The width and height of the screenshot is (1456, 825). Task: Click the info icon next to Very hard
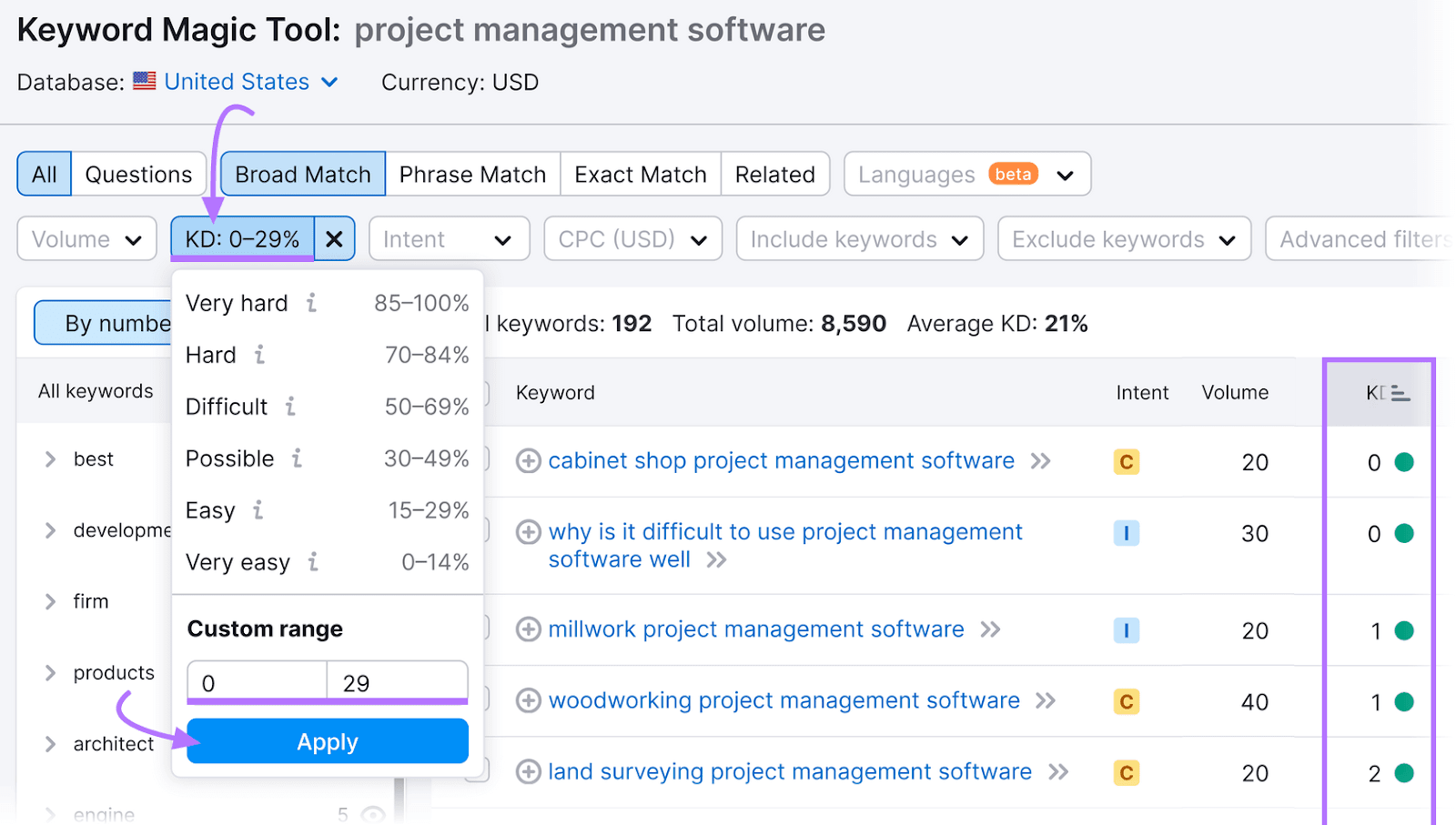311,303
